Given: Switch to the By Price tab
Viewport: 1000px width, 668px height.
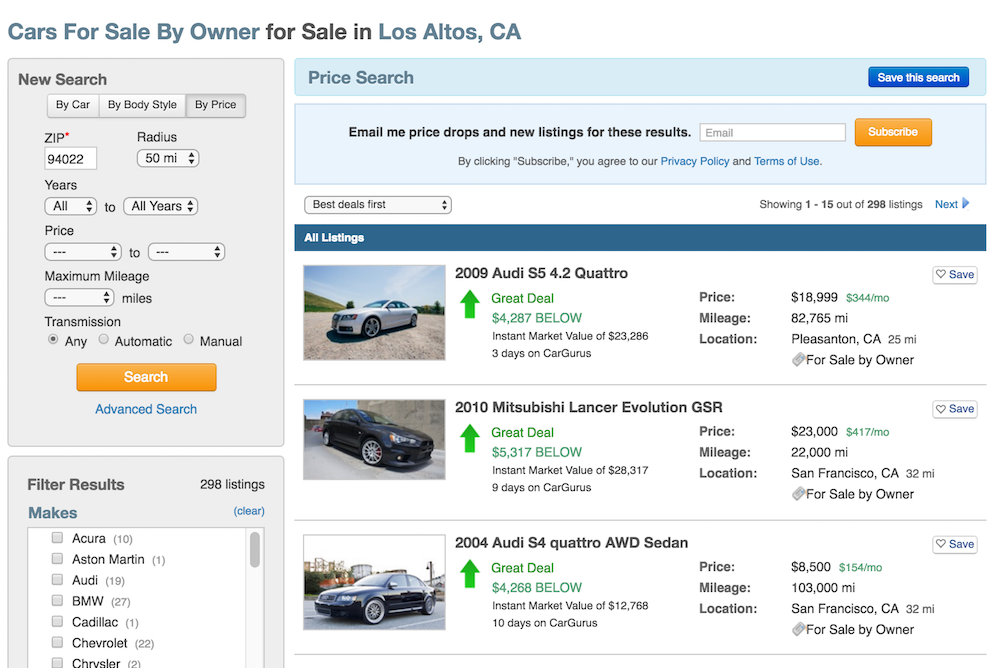Looking at the screenshot, I should click(x=216, y=105).
